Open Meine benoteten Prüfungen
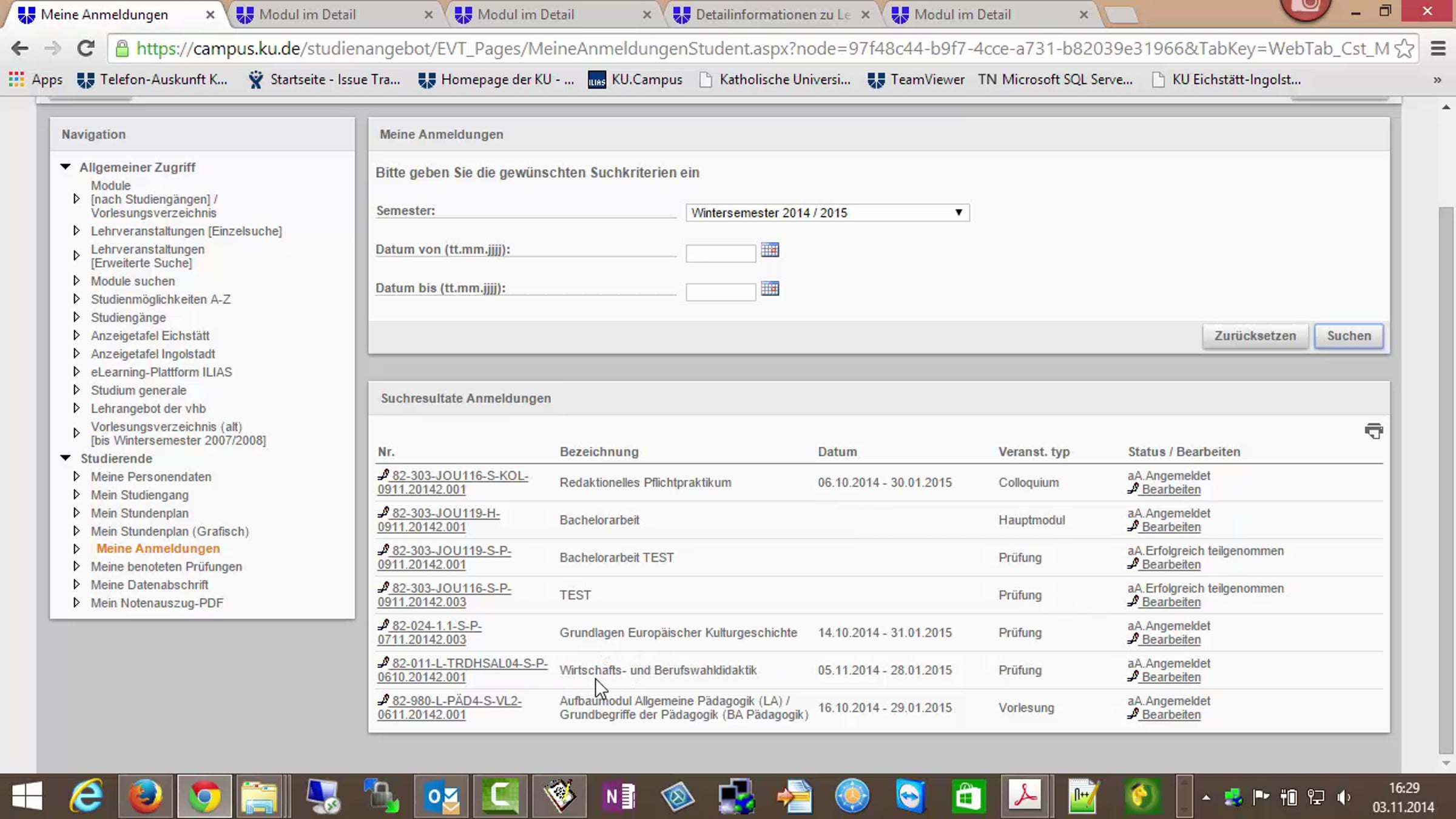The image size is (1456, 819). point(166,567)
